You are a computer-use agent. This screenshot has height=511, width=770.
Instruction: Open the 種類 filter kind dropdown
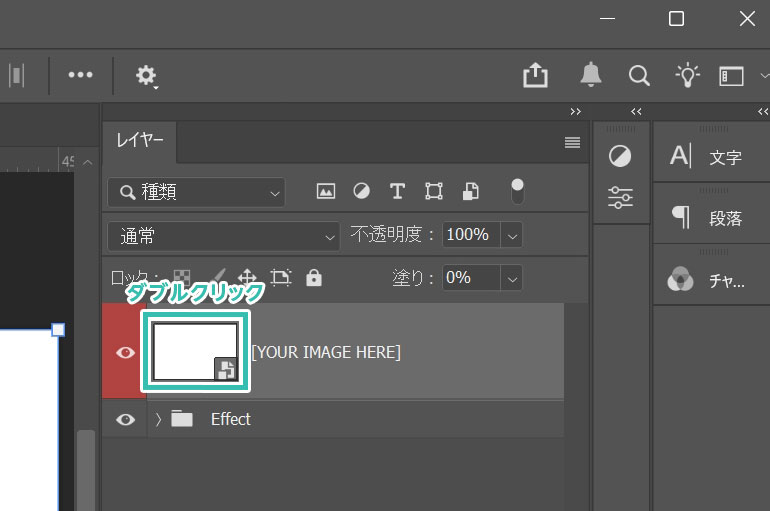click(x=197, y=192)
